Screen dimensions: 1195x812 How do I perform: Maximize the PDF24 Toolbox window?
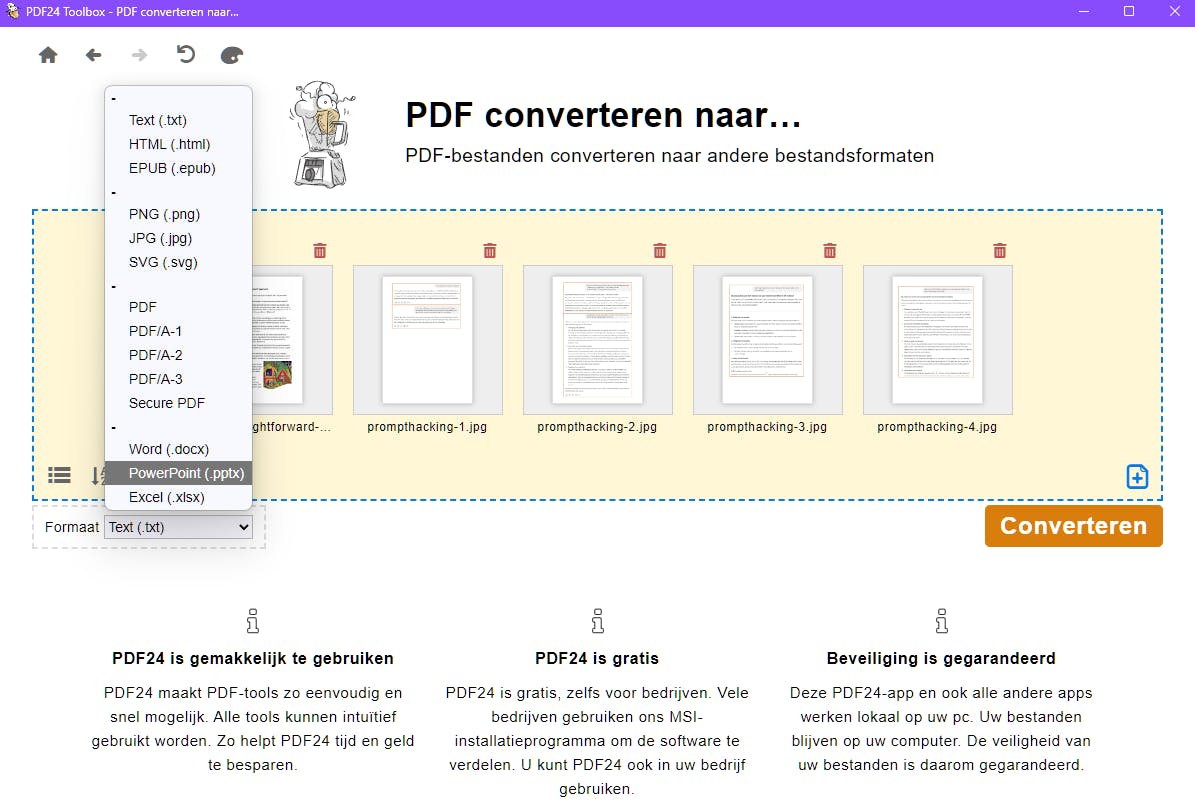click(x=1129, y=11)
